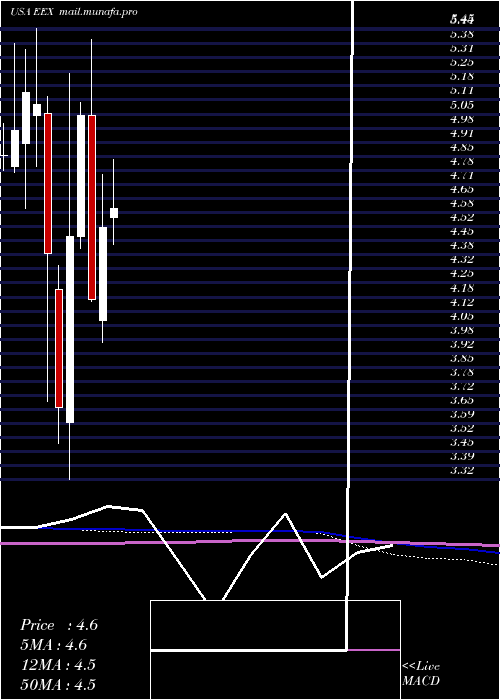Click the 3.32 price axis label
The width and height of the screenshot is (500, 700).
(x=462, y=471)
